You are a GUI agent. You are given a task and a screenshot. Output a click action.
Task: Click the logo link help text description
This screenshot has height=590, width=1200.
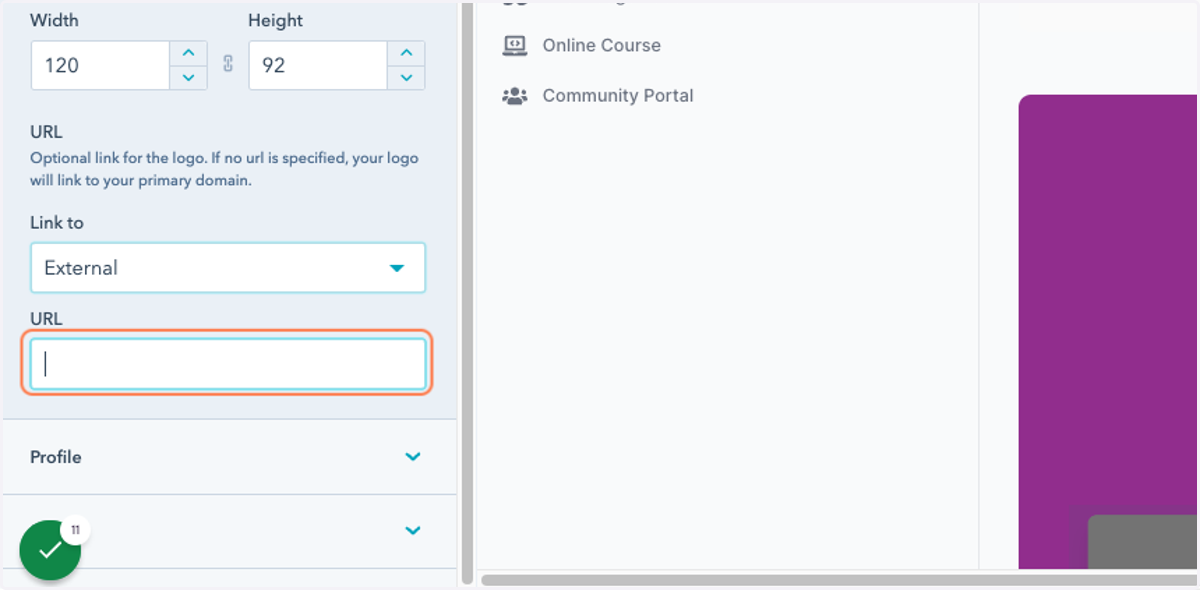pos(224,170)
